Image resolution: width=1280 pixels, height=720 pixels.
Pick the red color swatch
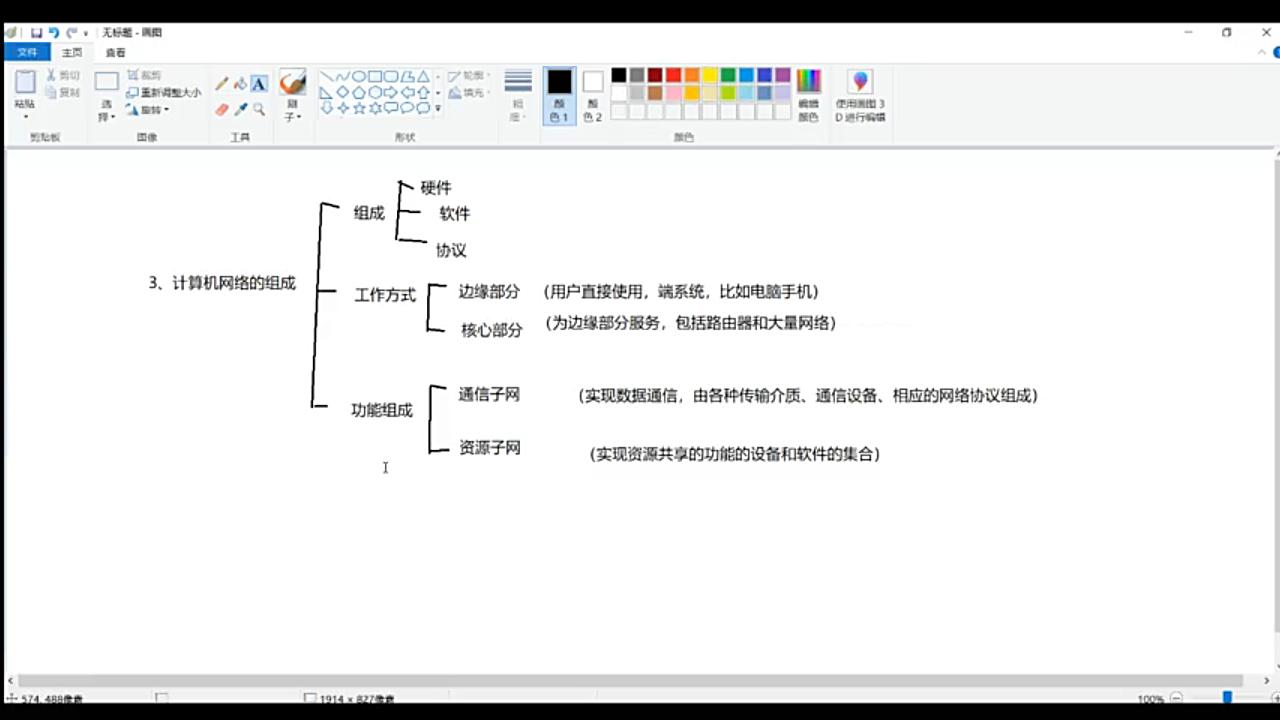673,75
